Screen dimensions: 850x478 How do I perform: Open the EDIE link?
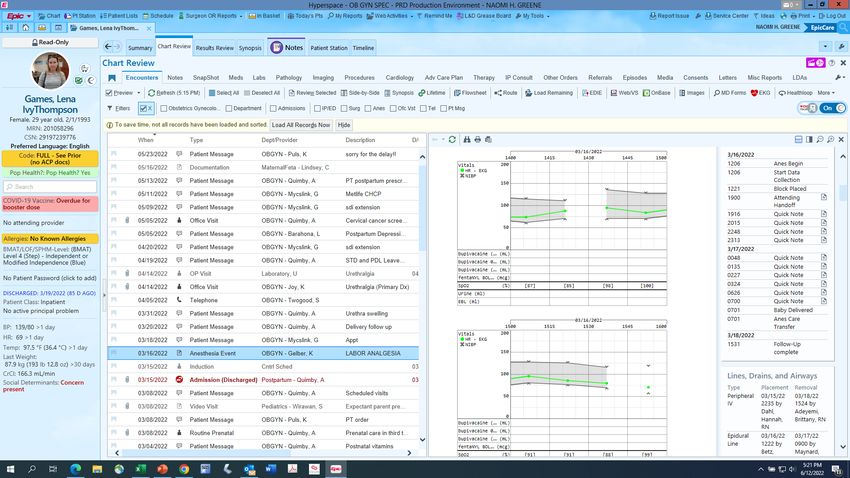pyautogui.click(x=592, y=93)
